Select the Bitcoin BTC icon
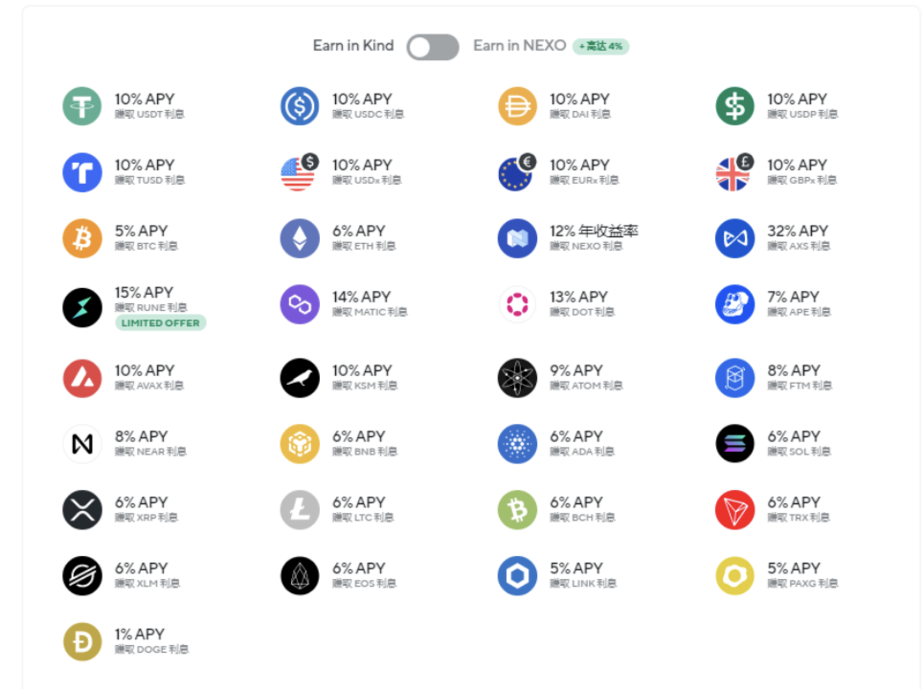Viewport: 924px width, 689px height. click(x=82, y=238)
